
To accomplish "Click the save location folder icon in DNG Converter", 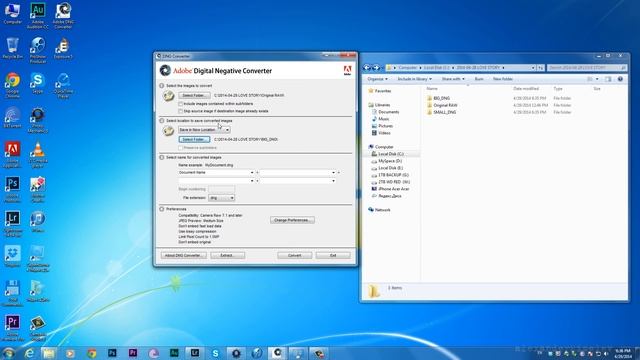I will pos(169,131).
